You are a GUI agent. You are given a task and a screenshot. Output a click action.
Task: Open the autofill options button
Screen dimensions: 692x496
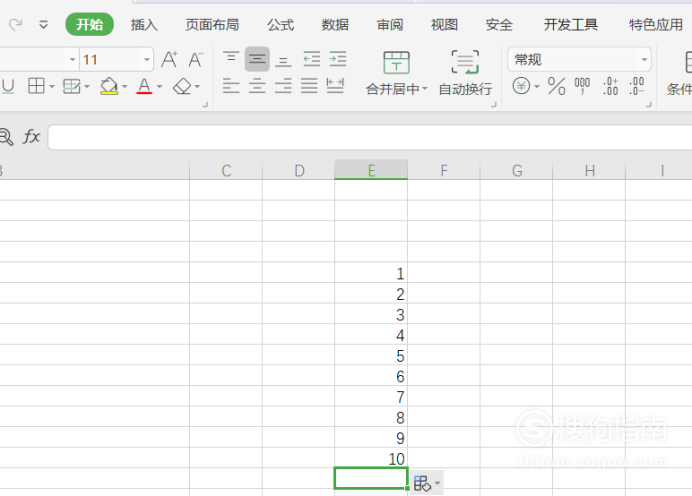tap(427, 483)
